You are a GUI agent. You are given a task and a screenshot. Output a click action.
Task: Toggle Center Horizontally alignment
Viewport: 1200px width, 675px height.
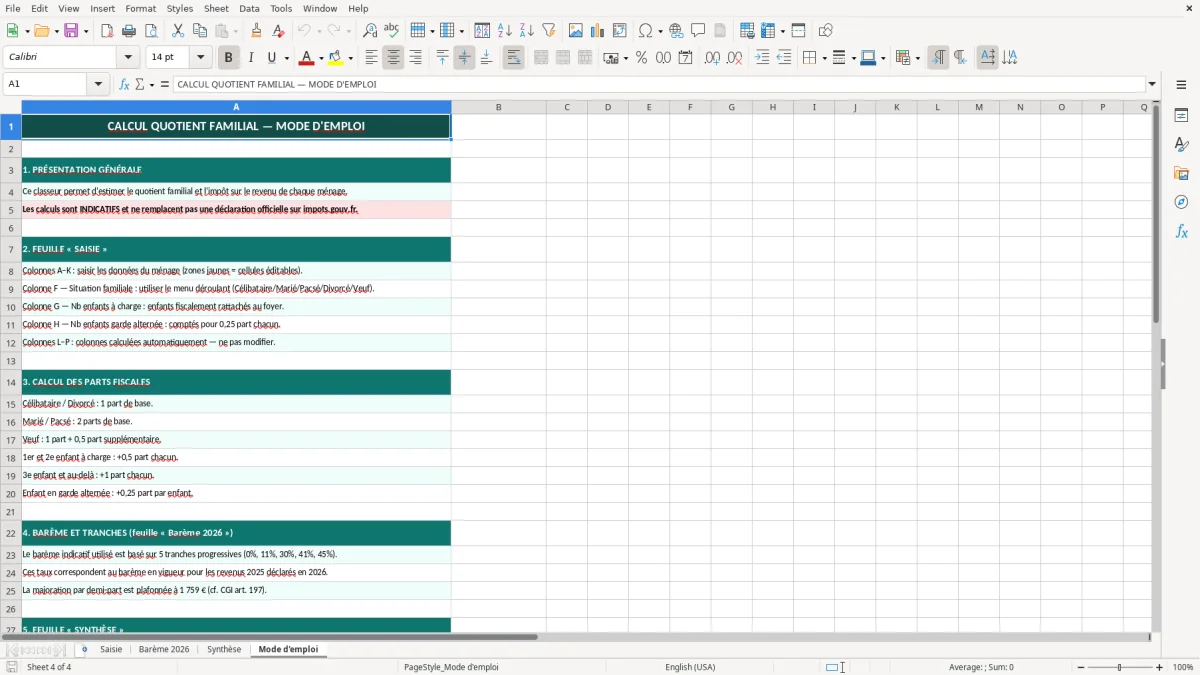click(393, 58)
